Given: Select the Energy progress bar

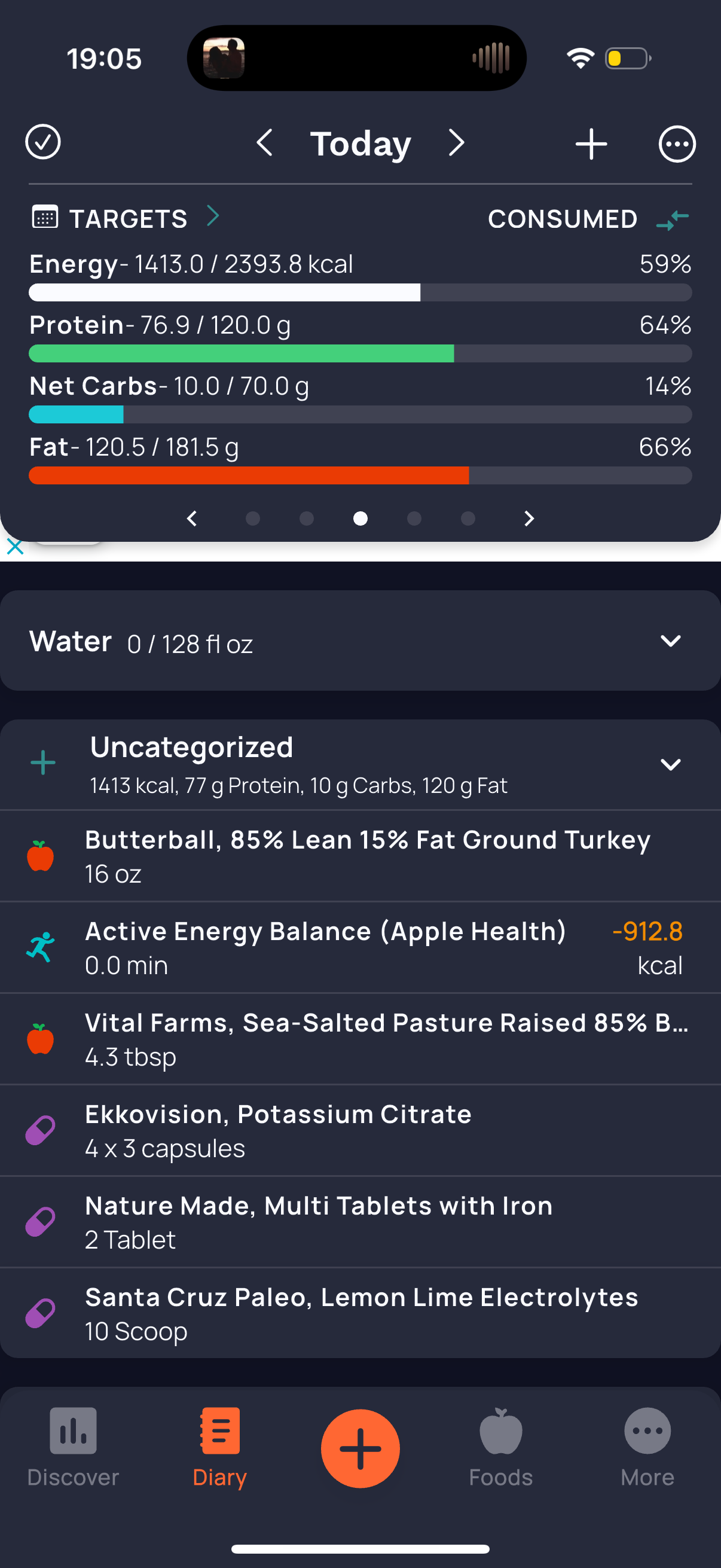Looking at the screenshot, I should point(360,292).
